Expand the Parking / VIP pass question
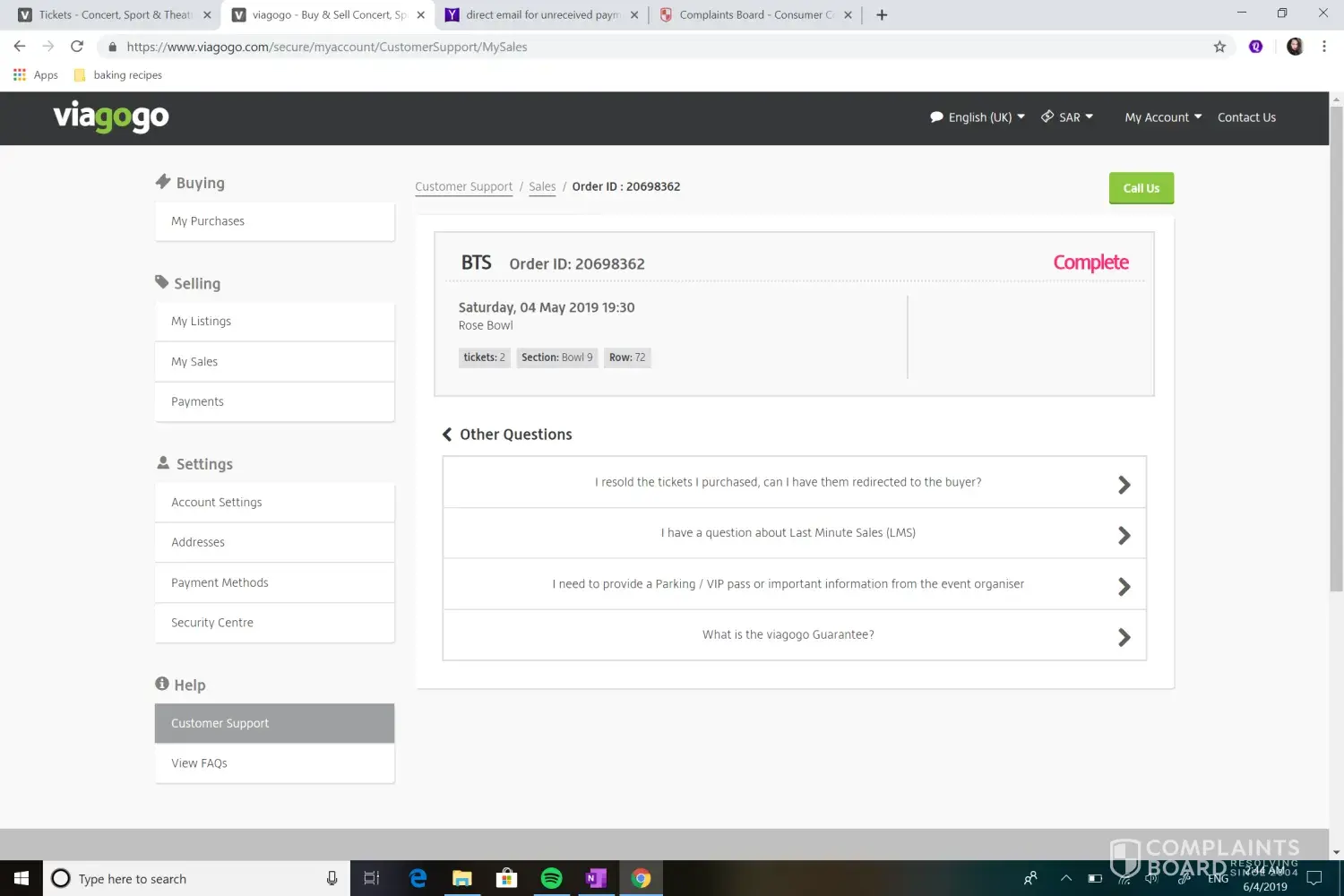This screenshot has width=1344, height=896. tap(795, 584)
